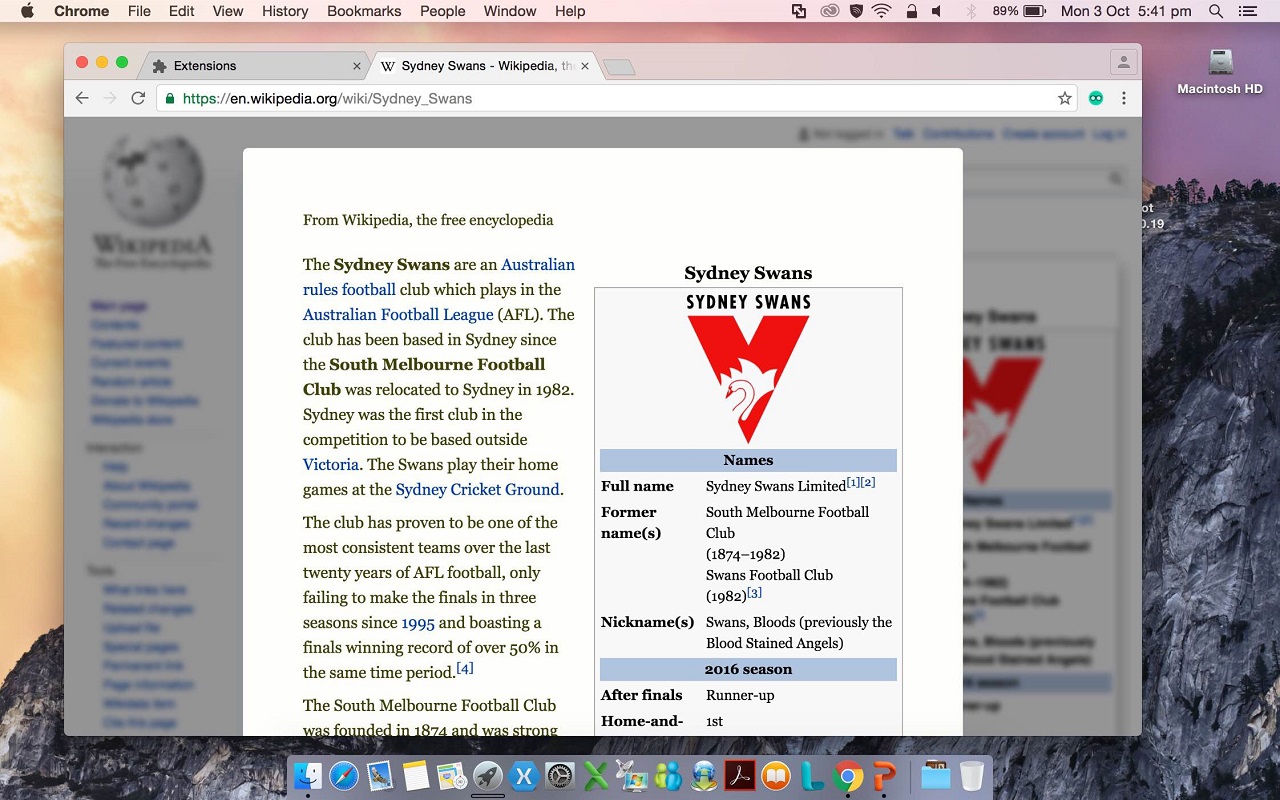The width and height of the screenshot is (1280, 800).
Task: Open the People menu
Action: (x=443, y=11)
